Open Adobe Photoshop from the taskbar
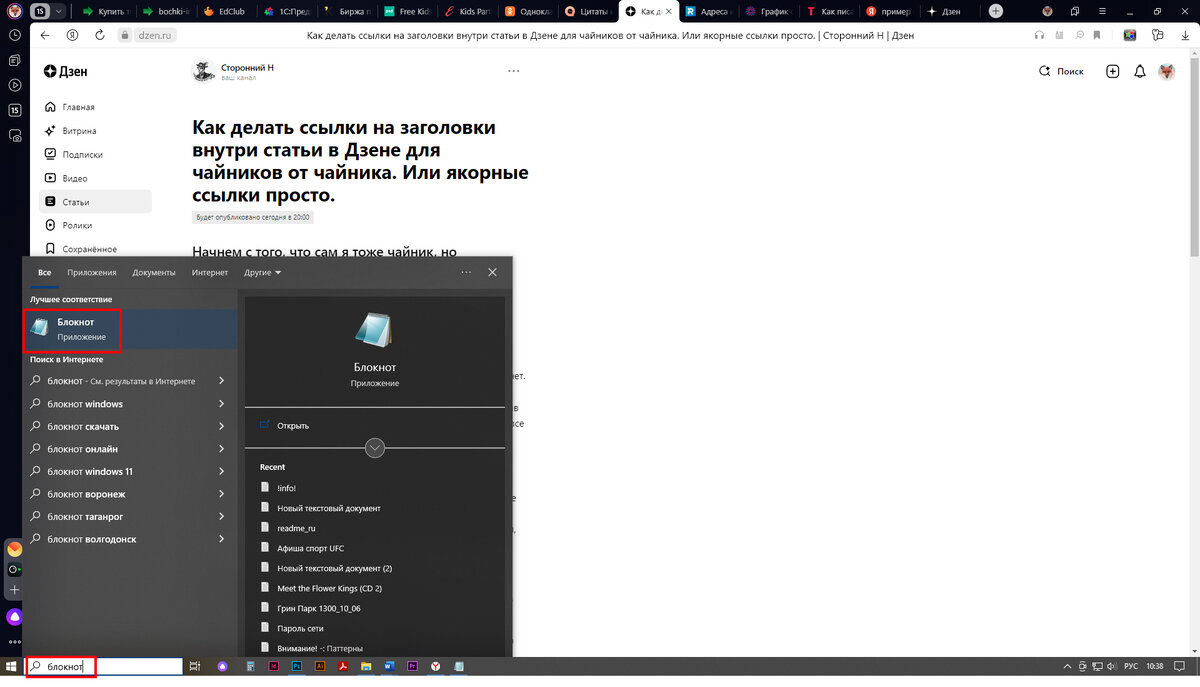The image size is (1200, 687). point(297,666)
